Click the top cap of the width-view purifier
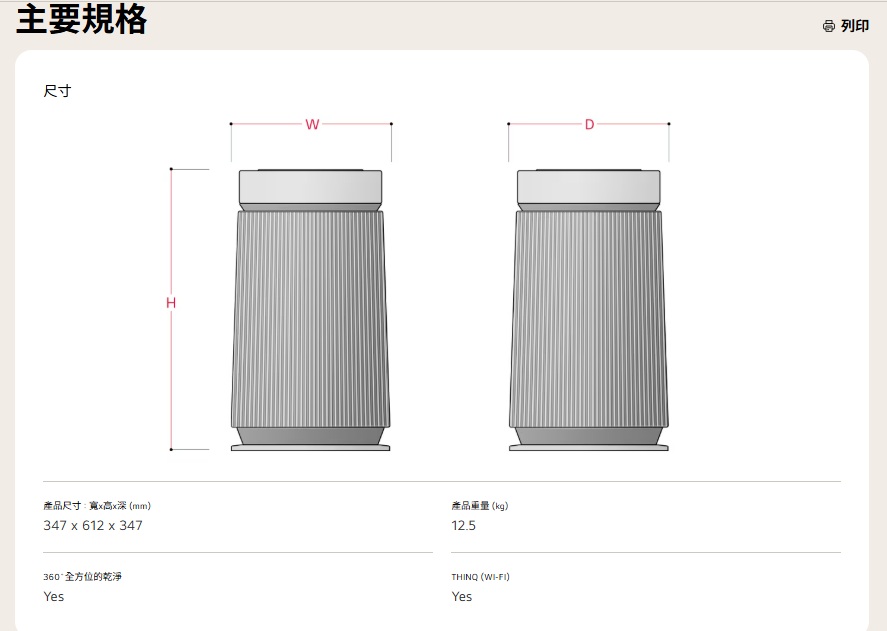Viewport: 887px width, 631px height. click(x=310, y=187)
